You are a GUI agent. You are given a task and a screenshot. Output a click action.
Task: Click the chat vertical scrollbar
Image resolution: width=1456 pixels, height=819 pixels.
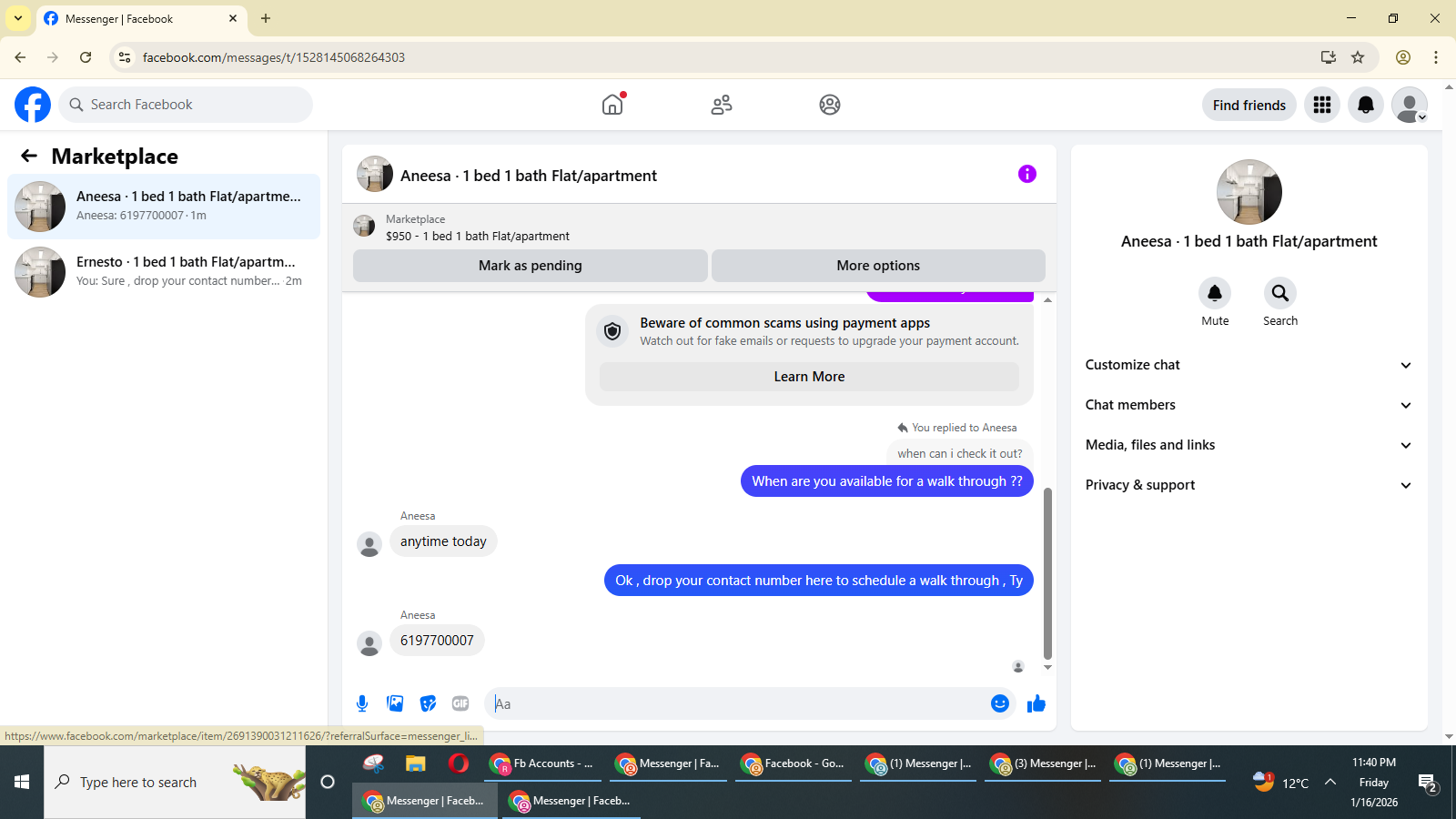coord(1047,573)
